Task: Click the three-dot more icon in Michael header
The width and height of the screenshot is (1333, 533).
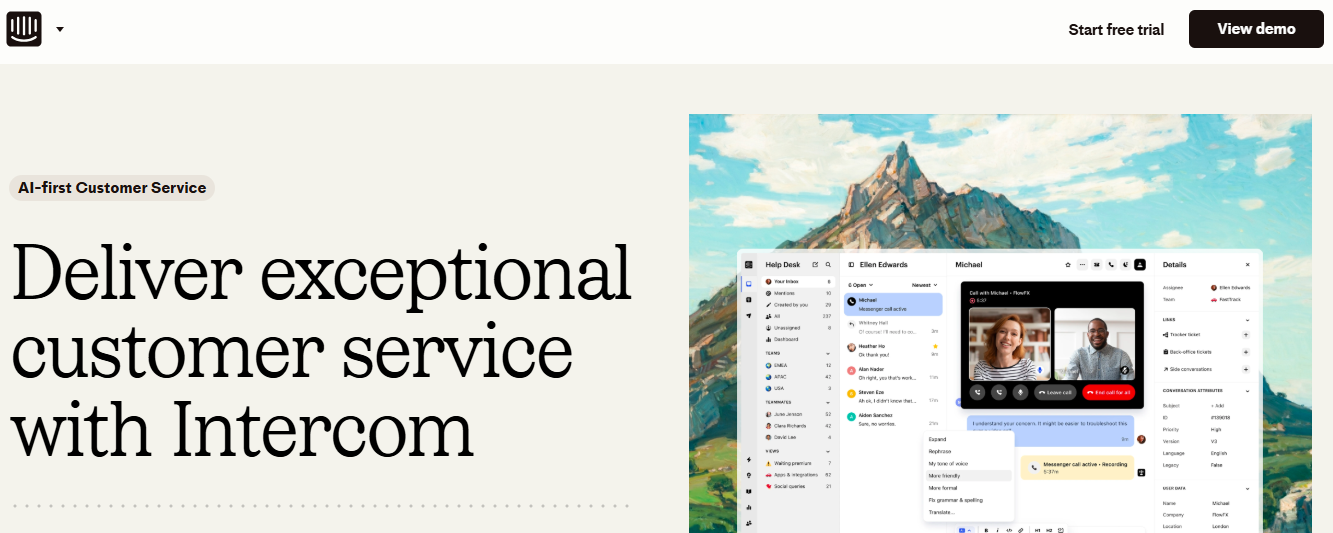Action: click(1082, 264)
